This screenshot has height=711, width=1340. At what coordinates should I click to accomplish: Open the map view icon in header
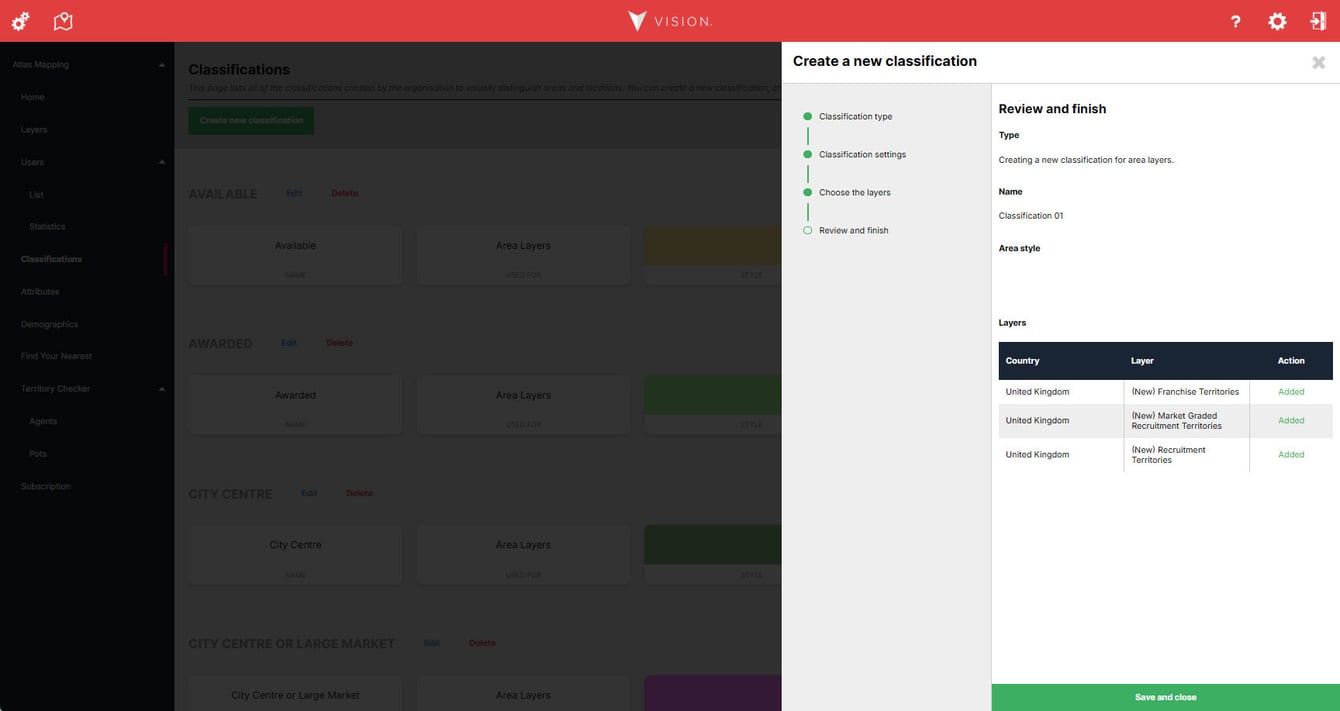point(63,21)
